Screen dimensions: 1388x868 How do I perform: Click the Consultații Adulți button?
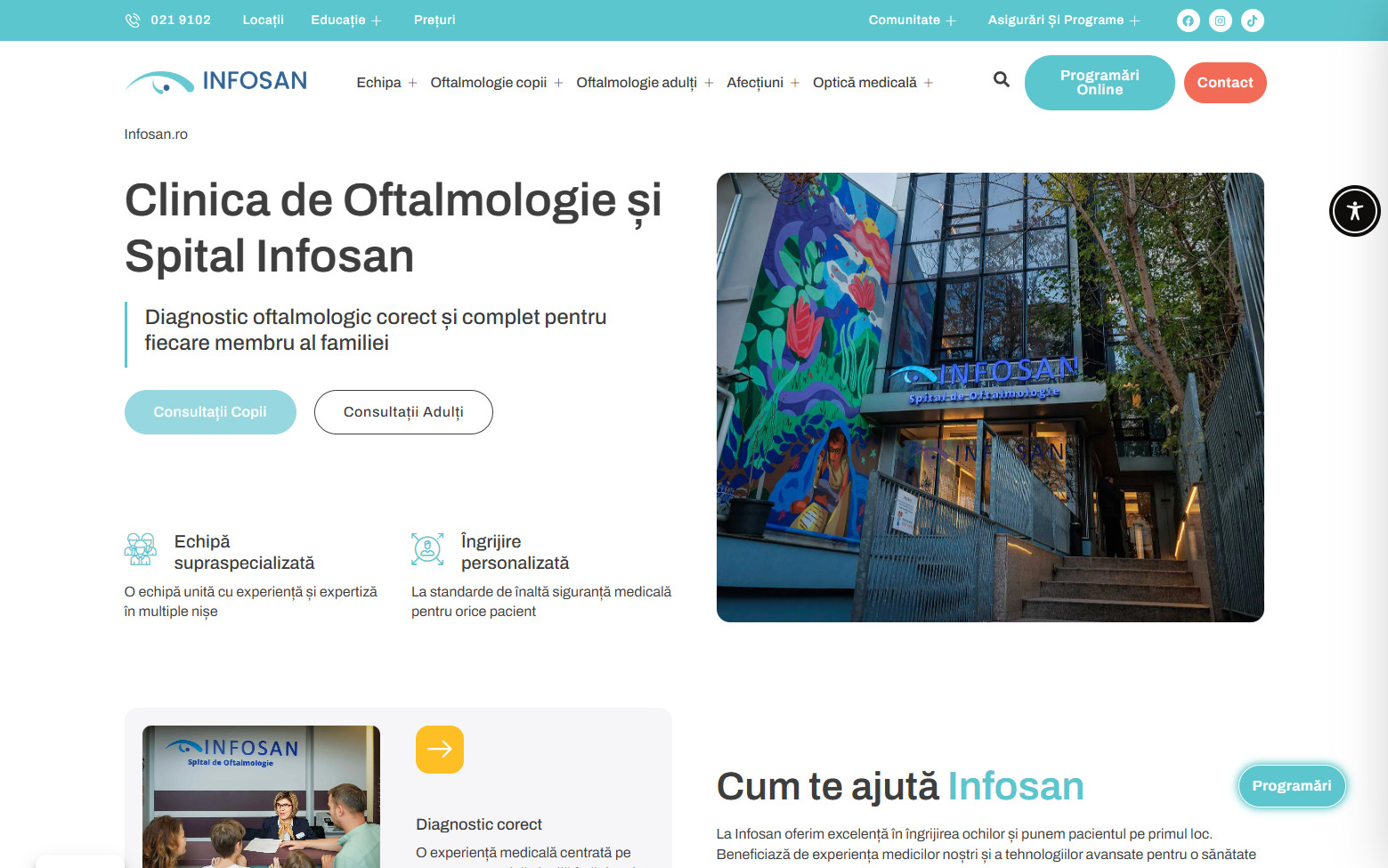[403, 412]
